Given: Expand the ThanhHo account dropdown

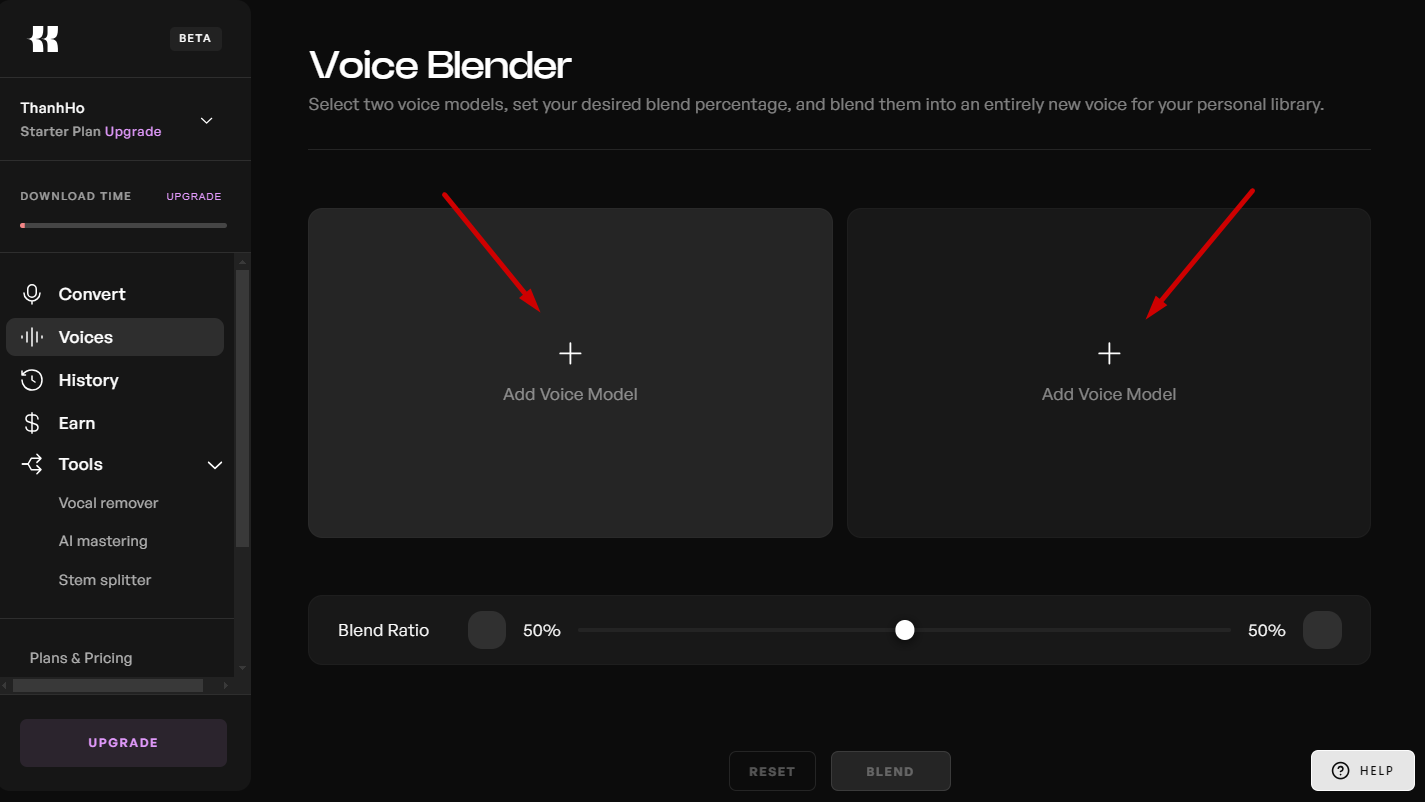Looking at the screenshot, I should click(207, 120).
